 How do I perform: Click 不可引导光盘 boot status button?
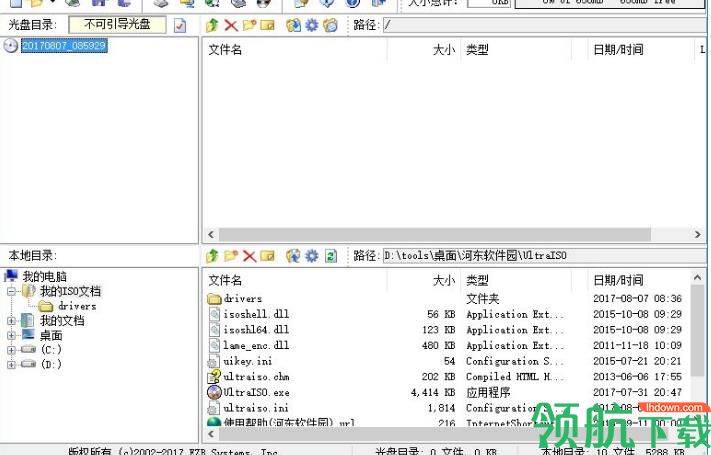tap(117, 24)
